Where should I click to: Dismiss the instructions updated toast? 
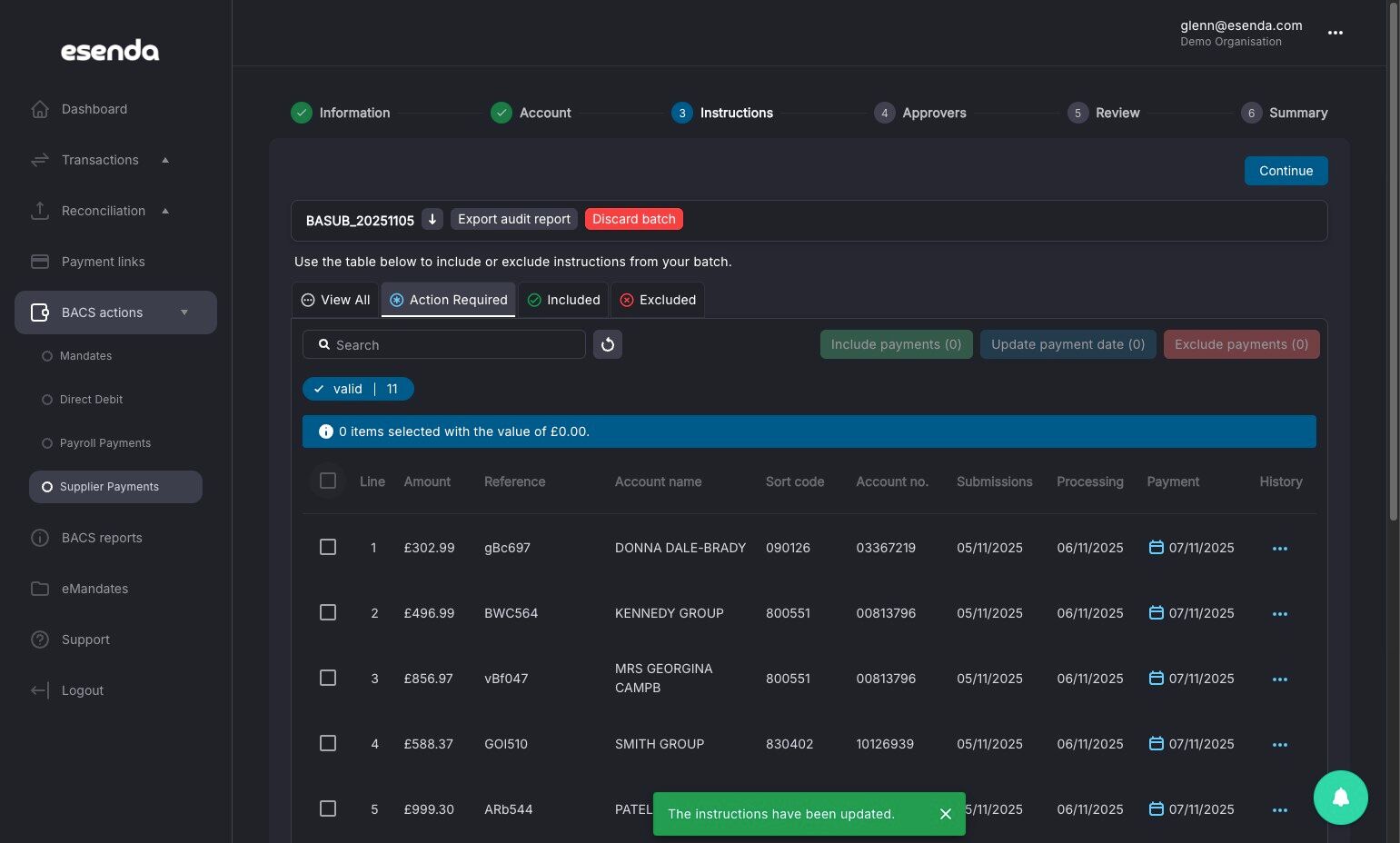[946, 814]
